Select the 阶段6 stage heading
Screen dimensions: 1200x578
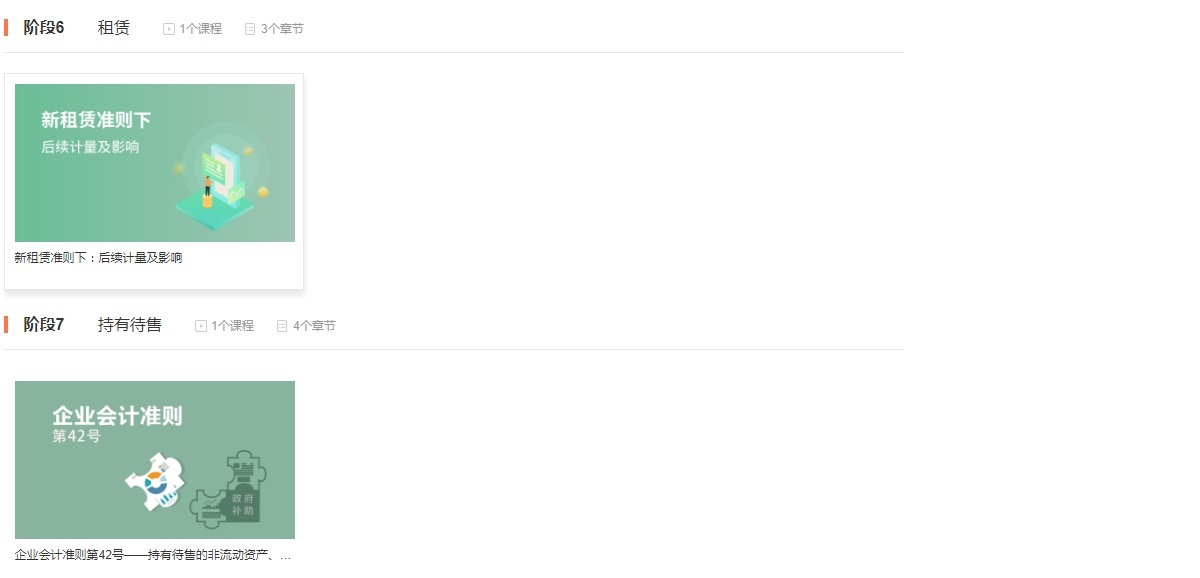(x=44, y=28)
